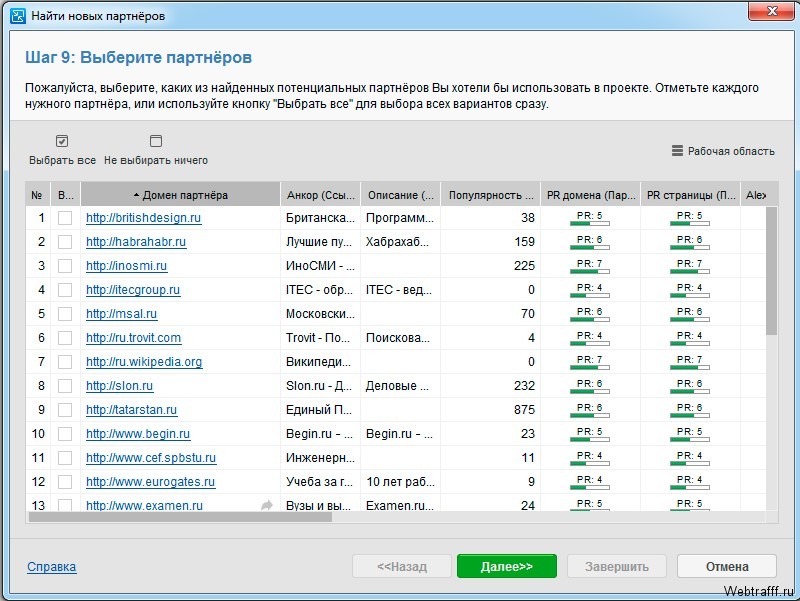Click the <<Назад button
Image resolution: width=800 pixels, height=601 pixels.
coord(402,566)
